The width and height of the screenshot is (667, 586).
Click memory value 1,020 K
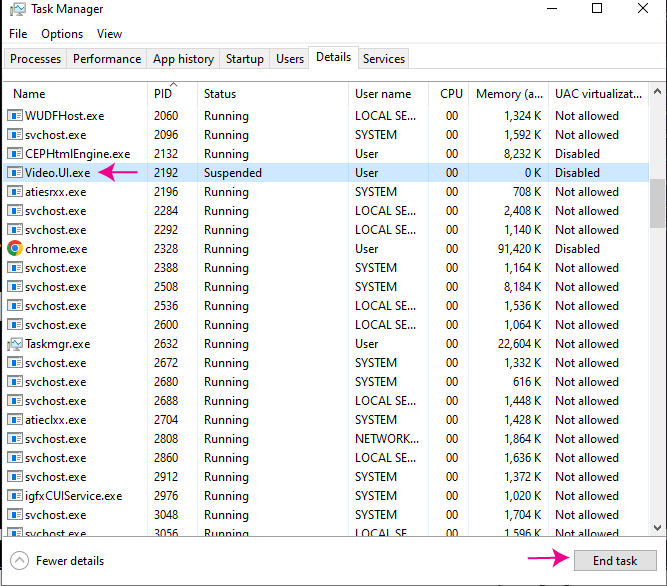tap(522, 496)
